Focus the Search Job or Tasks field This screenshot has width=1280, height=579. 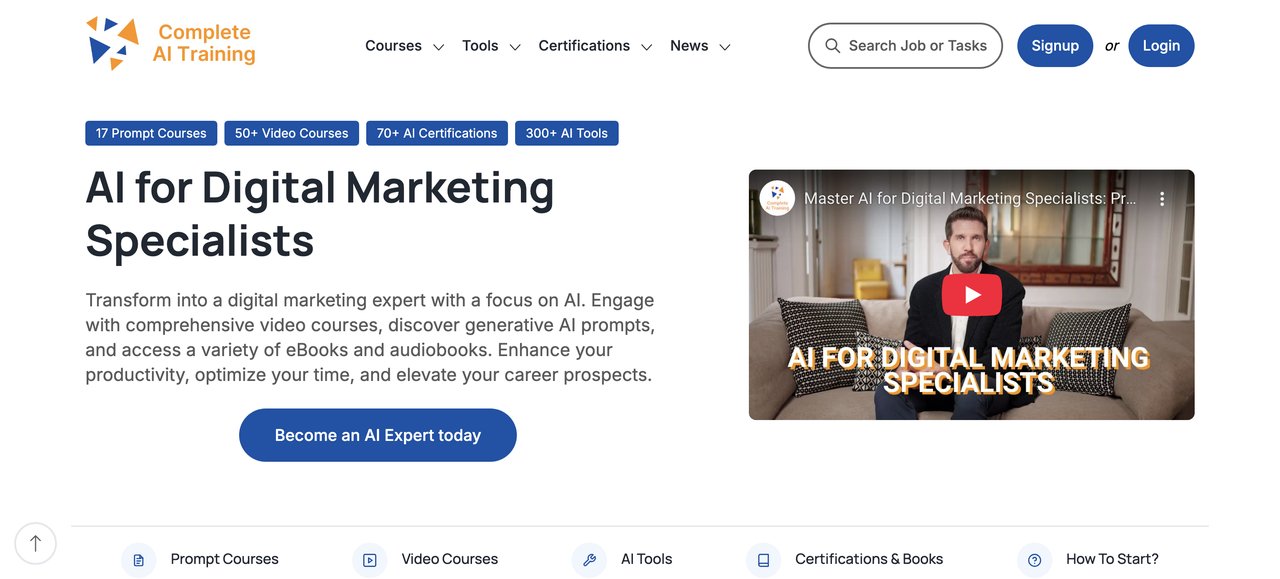pos(905,46)
